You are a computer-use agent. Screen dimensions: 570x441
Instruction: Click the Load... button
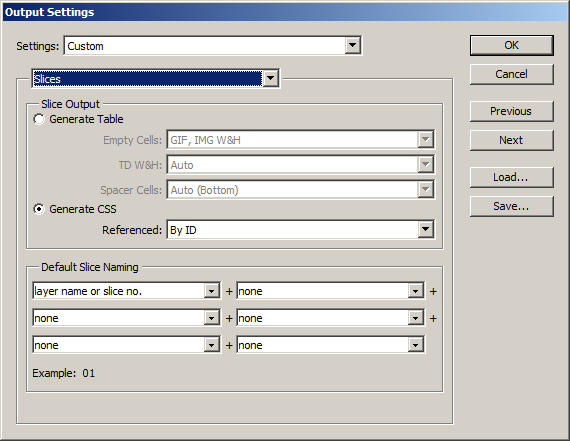(x=511, y=177)
